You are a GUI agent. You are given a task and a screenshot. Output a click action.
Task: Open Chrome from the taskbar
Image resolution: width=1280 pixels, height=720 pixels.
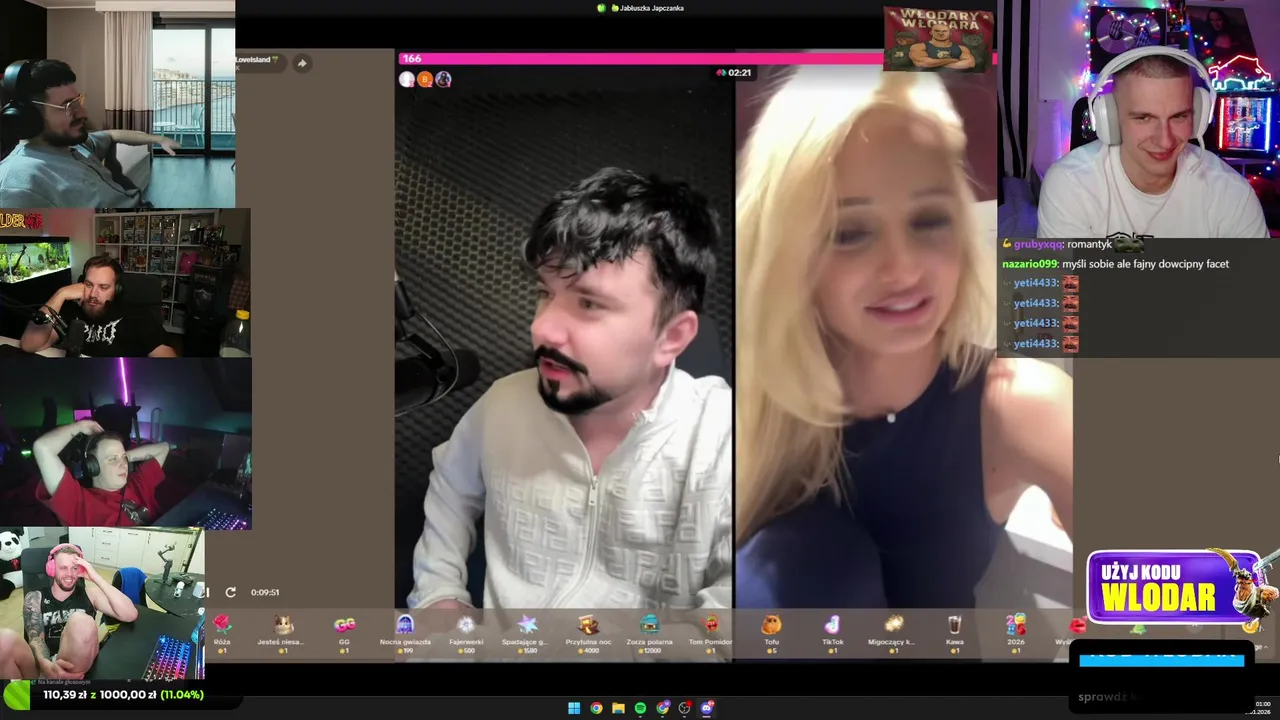point(596,708)
